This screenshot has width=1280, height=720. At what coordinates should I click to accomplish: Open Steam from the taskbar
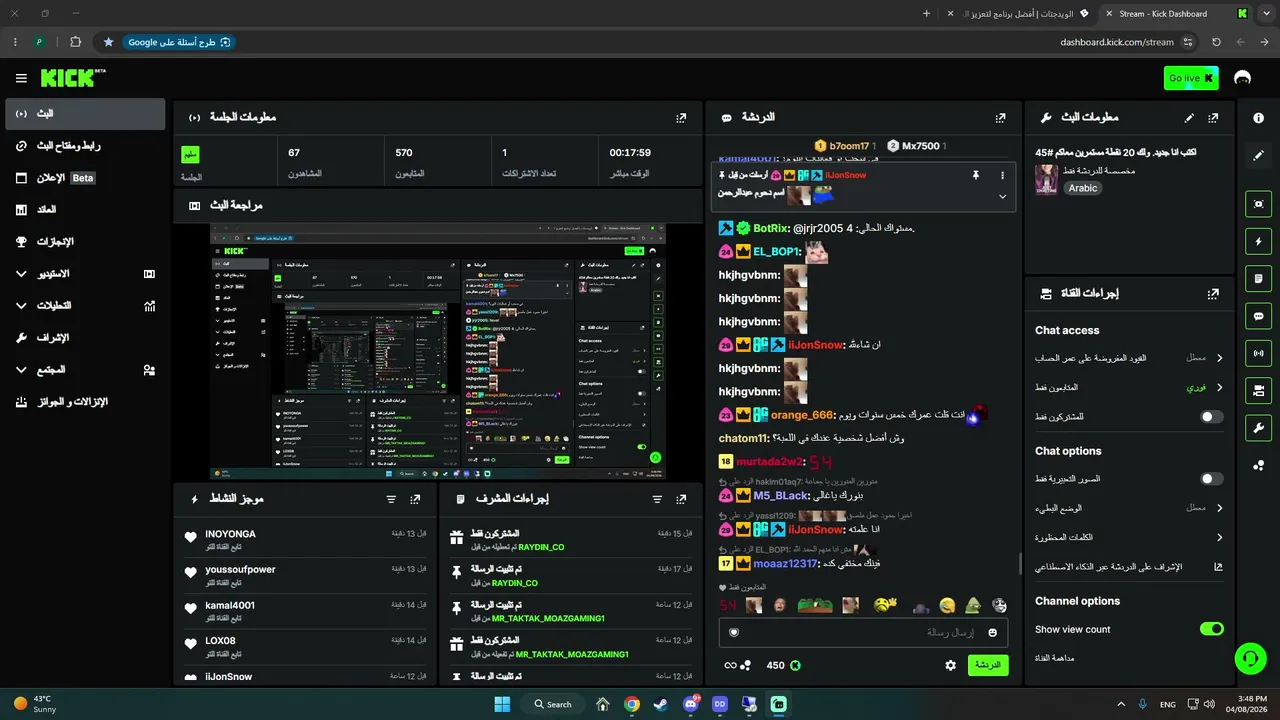pyautogui.click(x=661, y=704)
